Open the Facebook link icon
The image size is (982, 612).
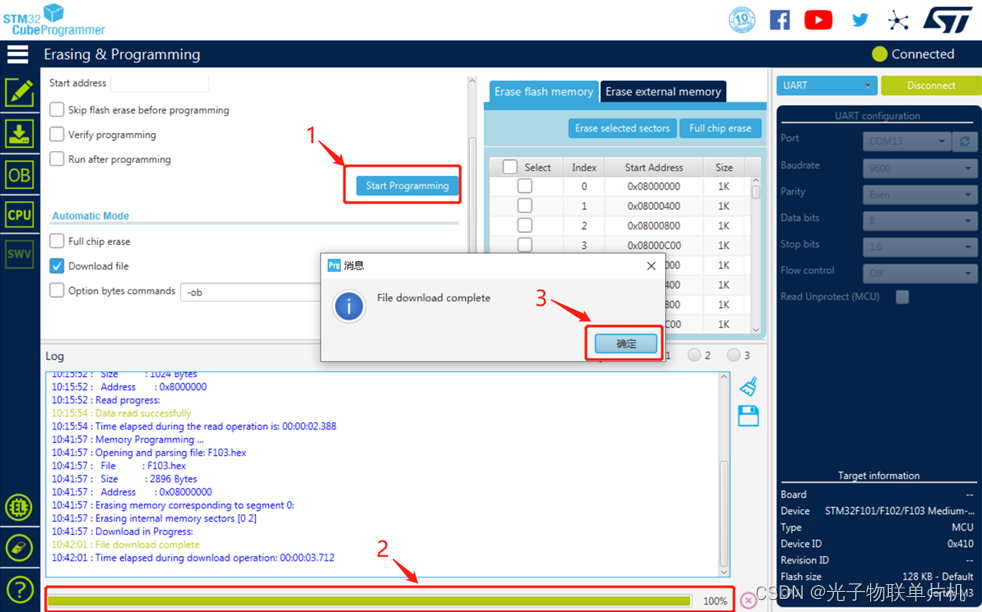point(780,20)
